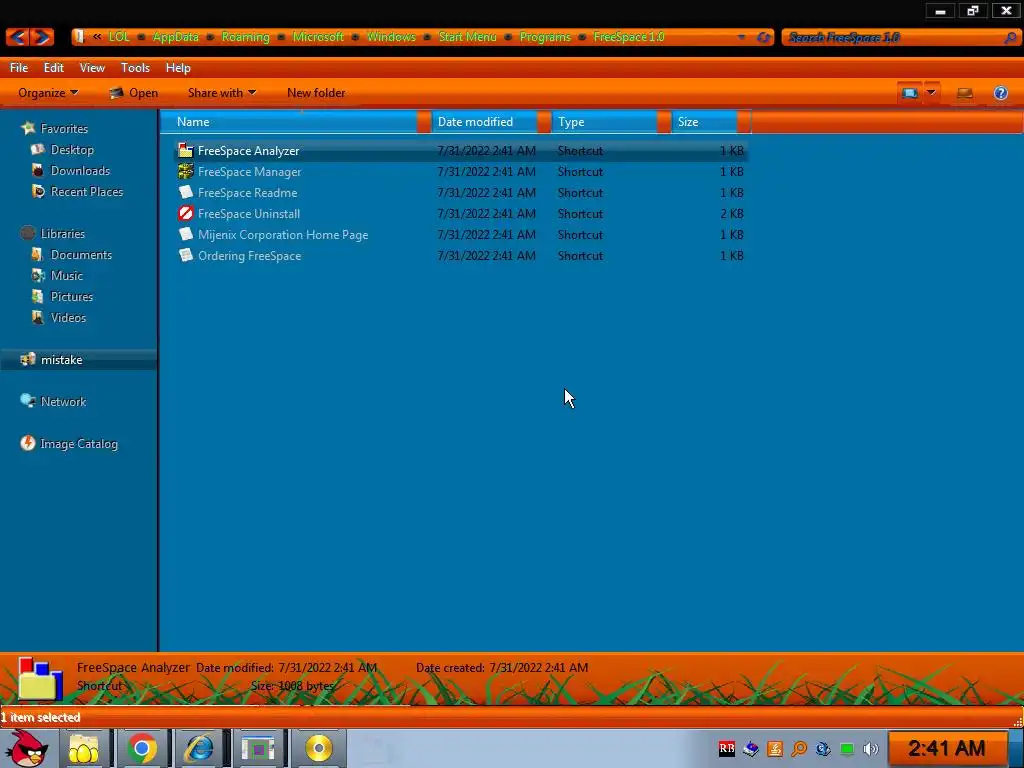Click the magnifier tray icon
This screenshot has height=768, width=1024.
[799, 748]
